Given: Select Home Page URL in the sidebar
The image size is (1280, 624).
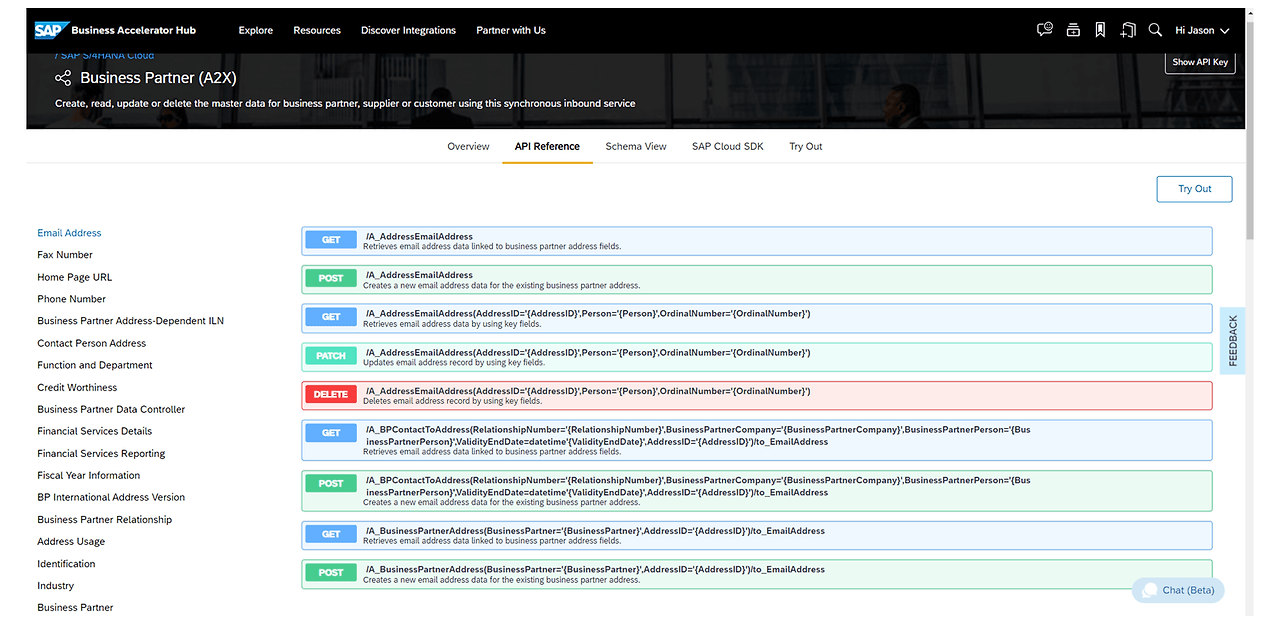Looking at the screenshot, I should point(75,277).
